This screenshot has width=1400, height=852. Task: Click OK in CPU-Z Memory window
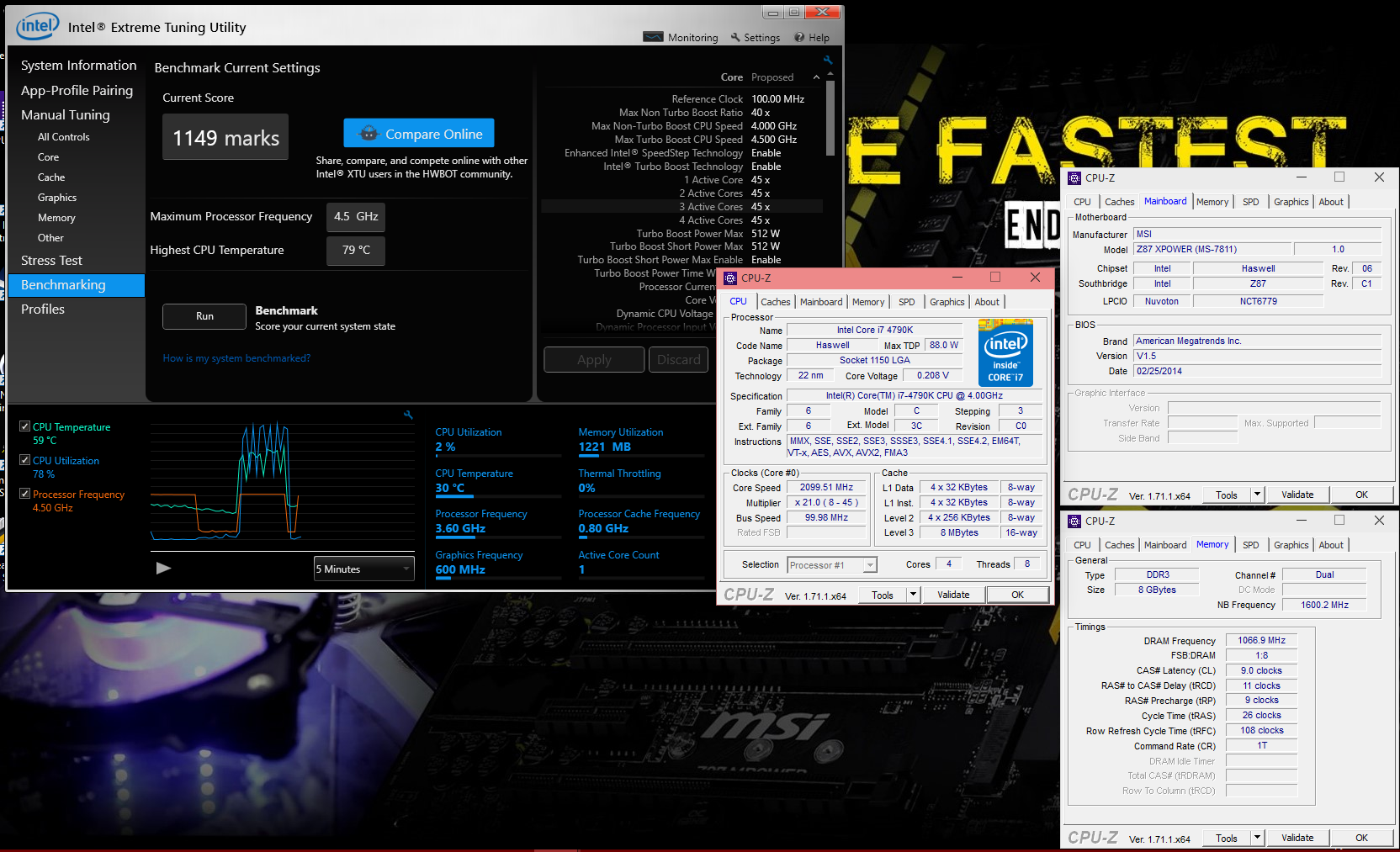pos(1361,838)
